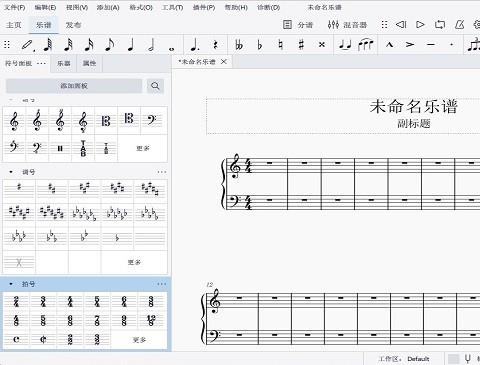This screenshot has height=365, width=480.
Task: Open the 编辑(E) menu
Action: coord(45,7)
